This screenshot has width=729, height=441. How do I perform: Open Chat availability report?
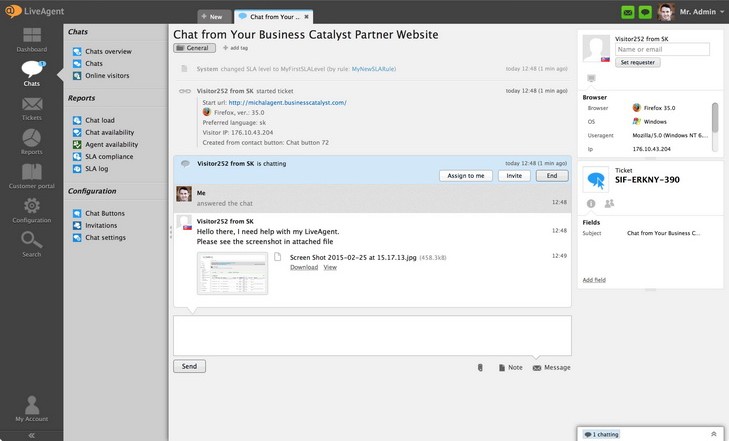click(x=103, y=132)
